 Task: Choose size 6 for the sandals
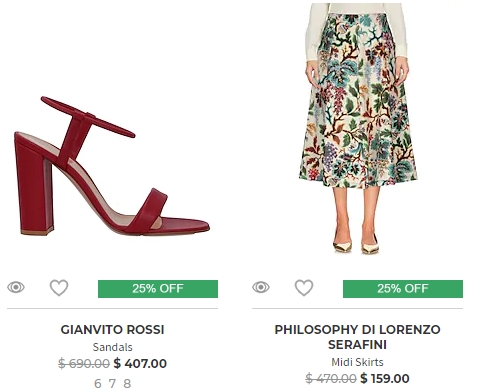tap(98, 384)
